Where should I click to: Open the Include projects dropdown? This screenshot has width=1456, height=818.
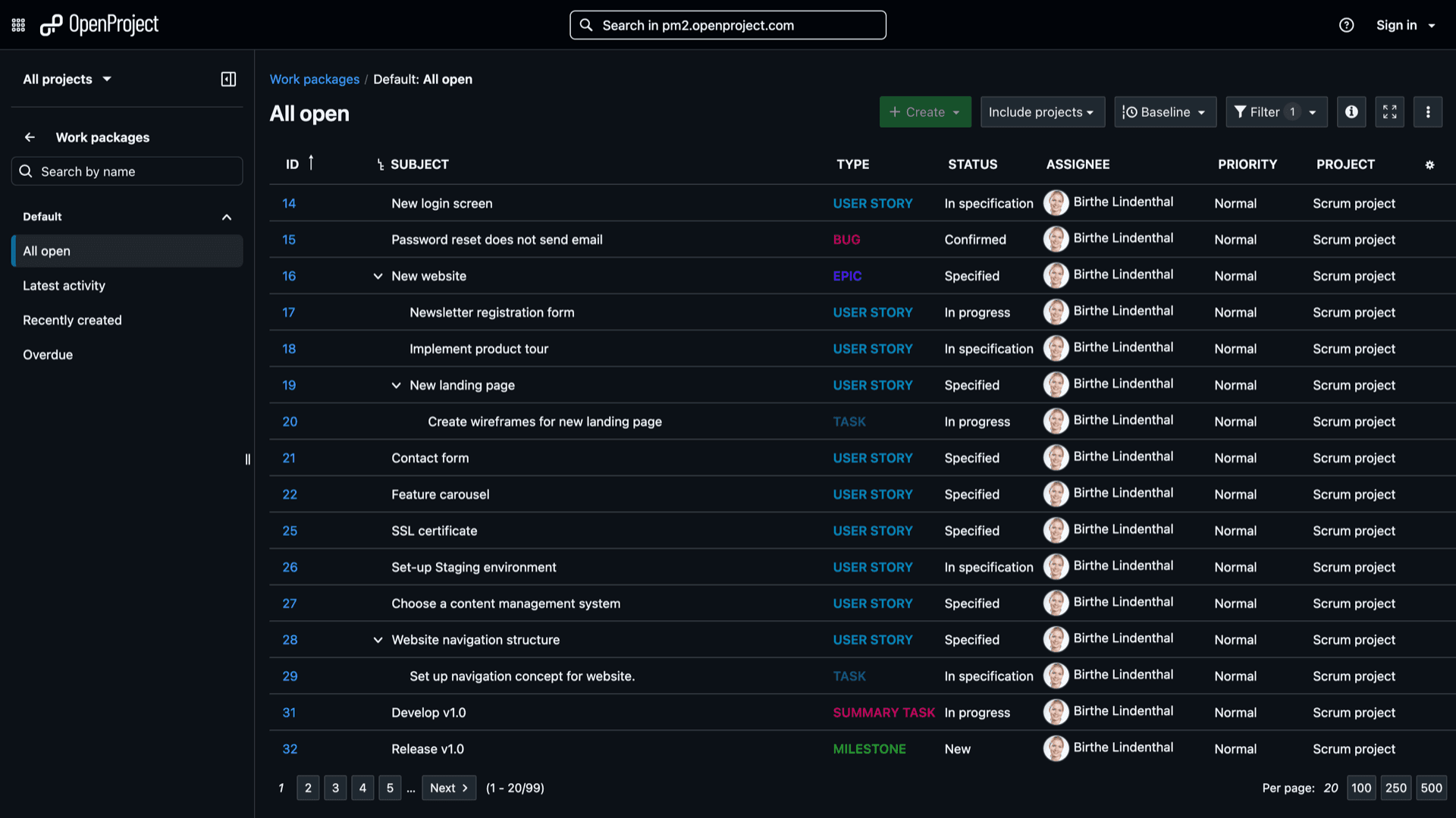tap(1042, 112)
